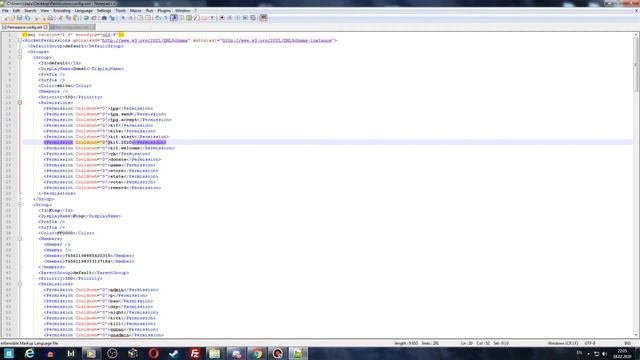Toggle synchronized vertical scrolling
The height and width of the screenshot is (360, 640).
point(140,18)
